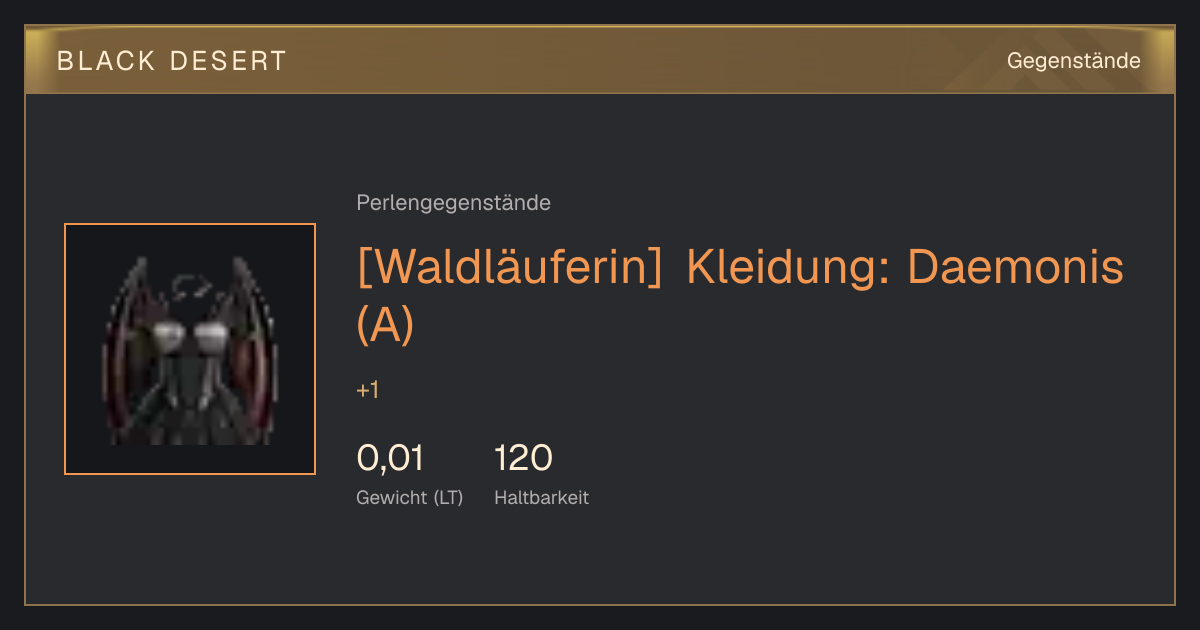Click the silver chest piece in item icon
Viewport: 1200px width, 630px height.
(x=190, y=337)
